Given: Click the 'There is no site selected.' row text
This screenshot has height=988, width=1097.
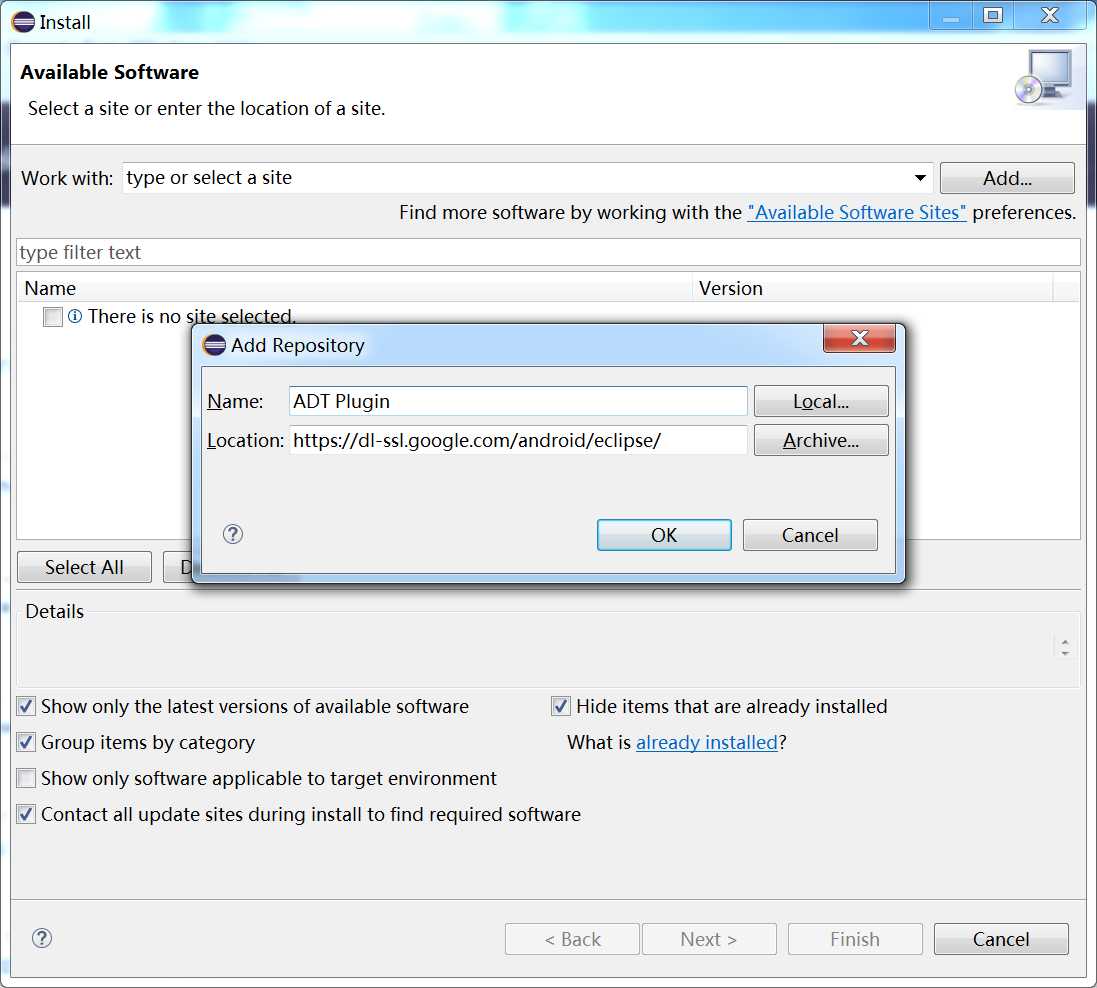Looking at the screenshot, I should click(192, 316).
